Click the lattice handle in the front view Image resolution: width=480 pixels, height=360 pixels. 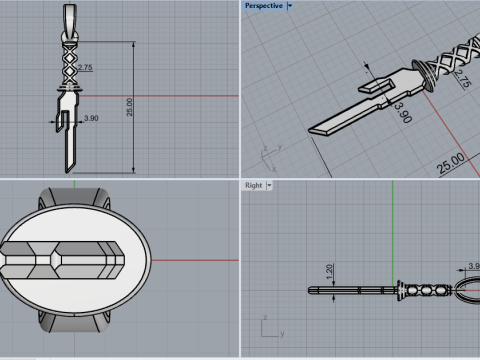pos(69,65)
